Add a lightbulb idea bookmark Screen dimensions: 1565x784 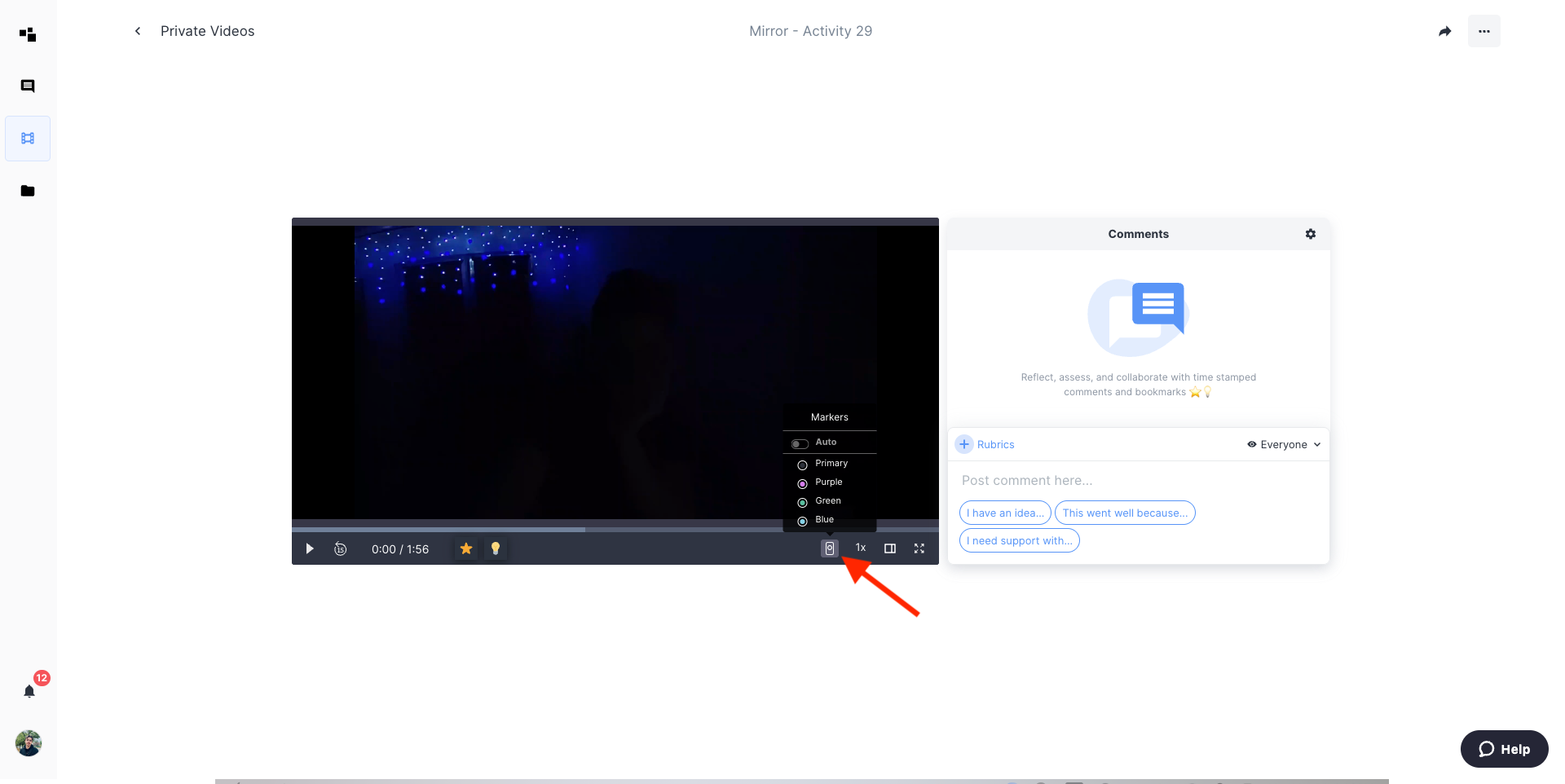495,548
